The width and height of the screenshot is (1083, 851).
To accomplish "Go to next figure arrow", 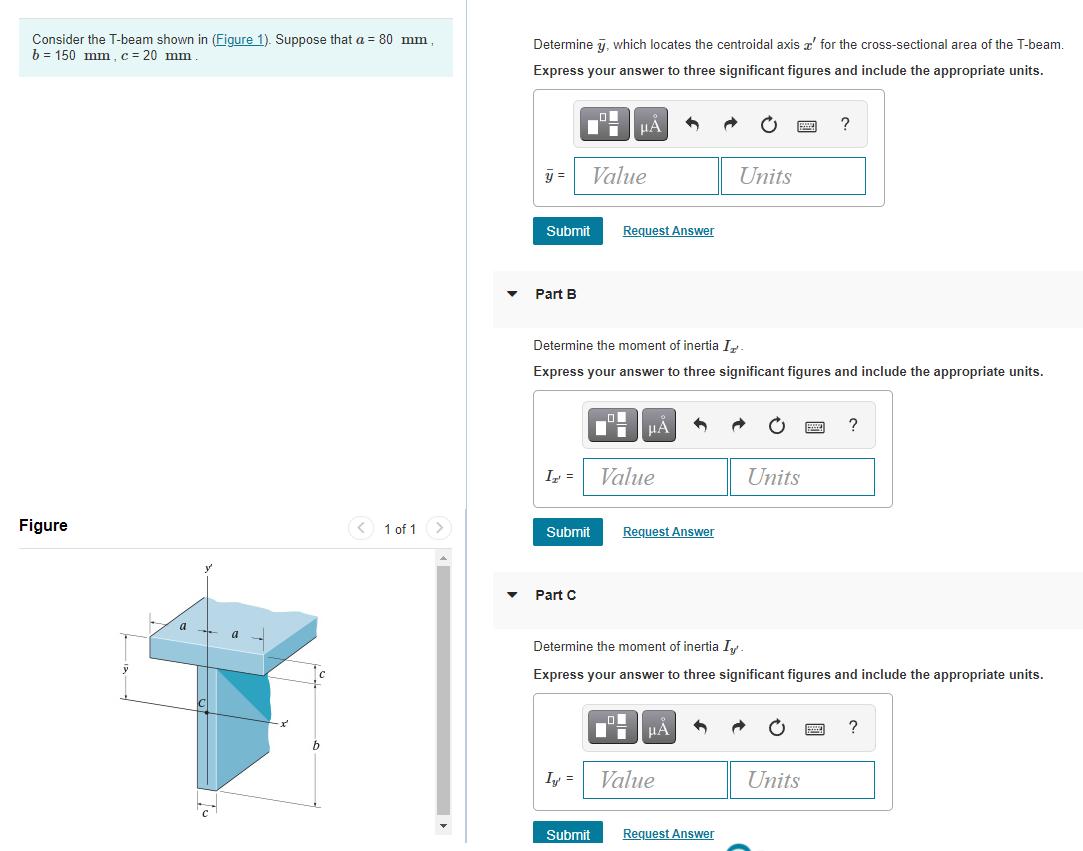I will [439, 528].
